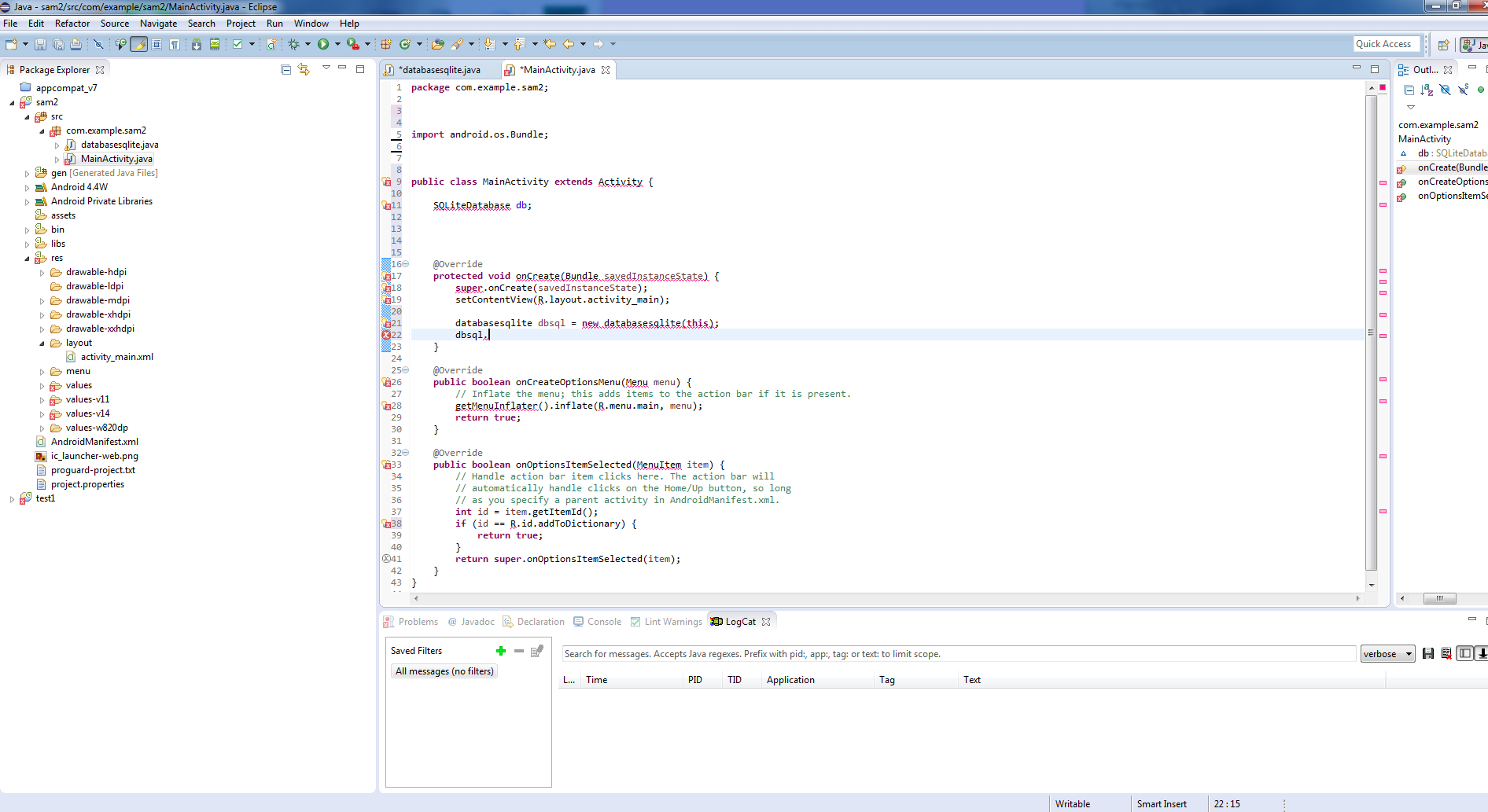Expand the drawable-hdpi folder
The height and width of the screenshot is (812, 1488).
coord(42,273)
